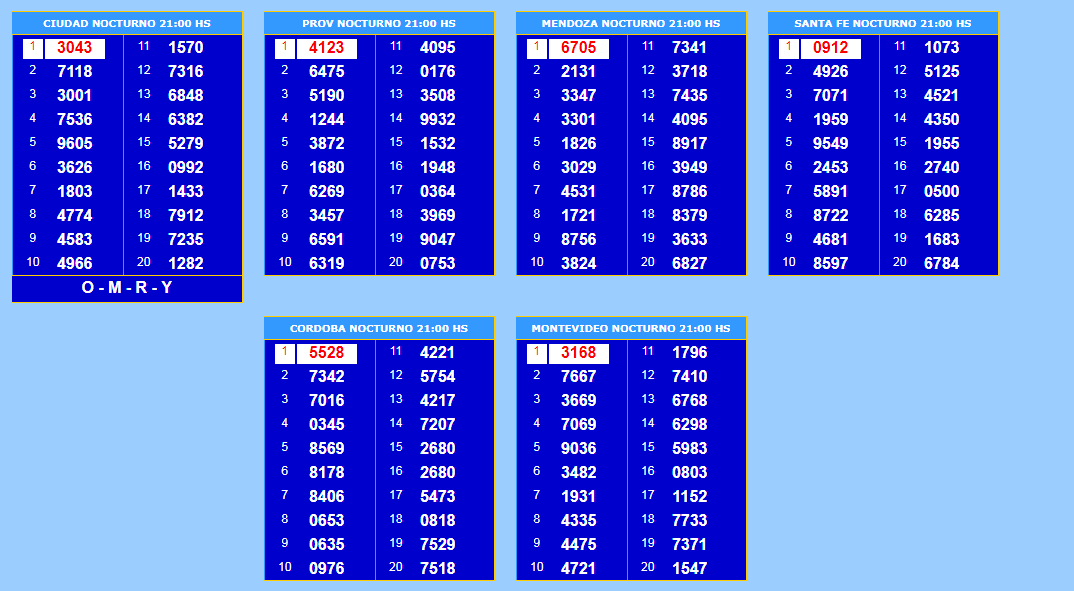The height and width of the screenshot is (591, 1074).
Task: Select Prov first prize number 4123
Action: pyautogui.click(x=327, y=48)
